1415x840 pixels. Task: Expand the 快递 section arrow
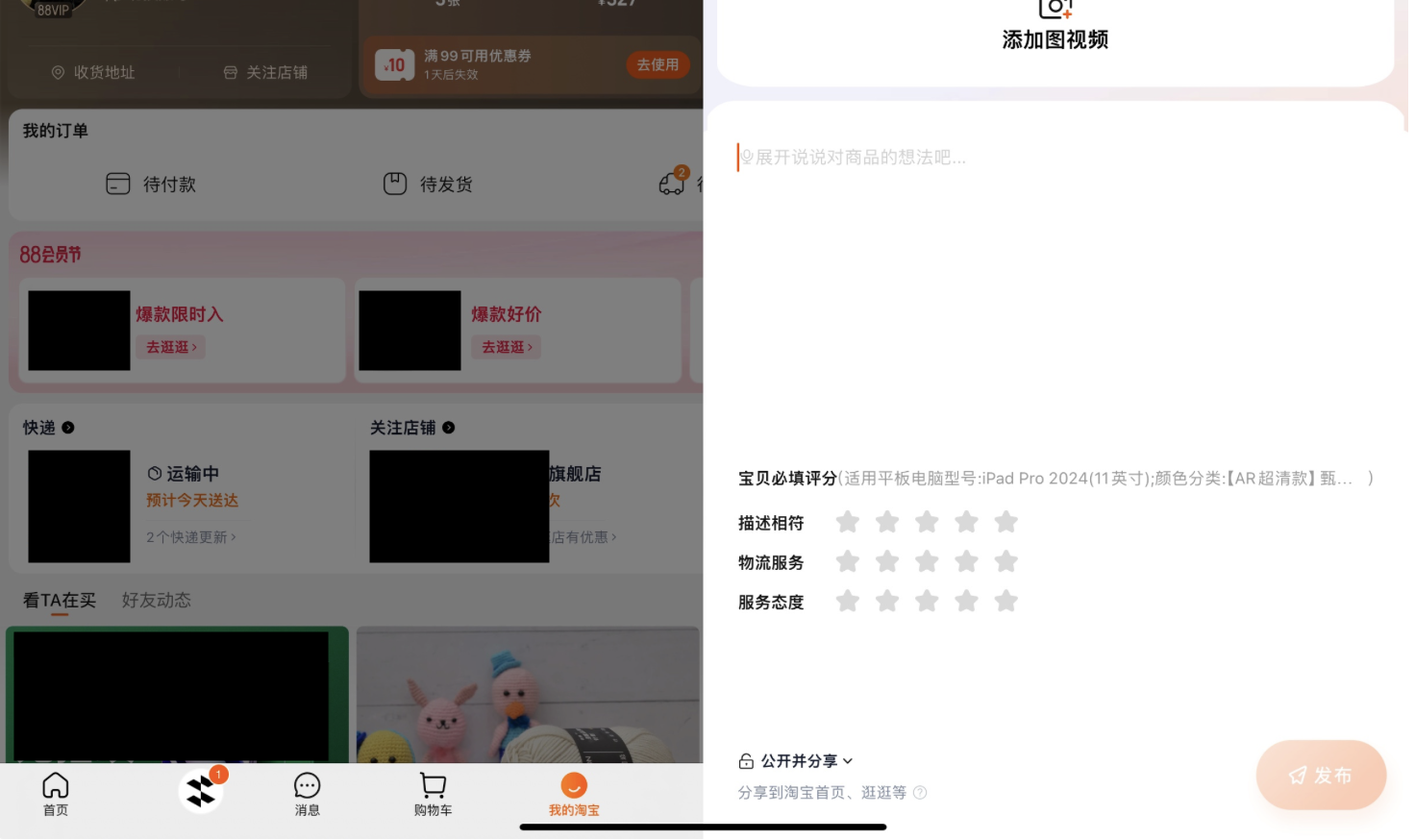point(68,428)
